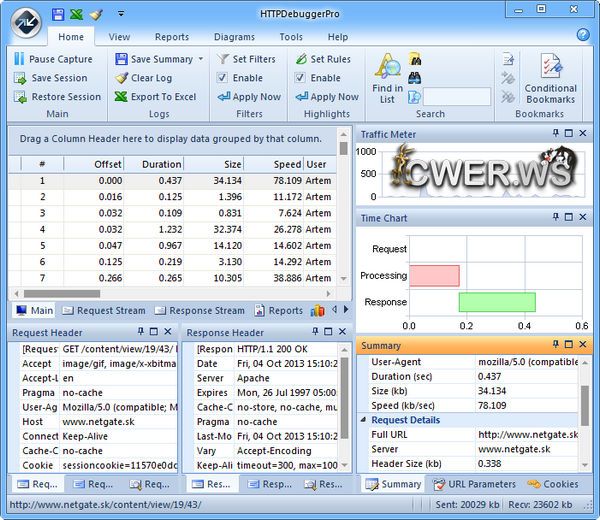
Task: Open the Diagrams ribbon tab
Action: point(234,37)
